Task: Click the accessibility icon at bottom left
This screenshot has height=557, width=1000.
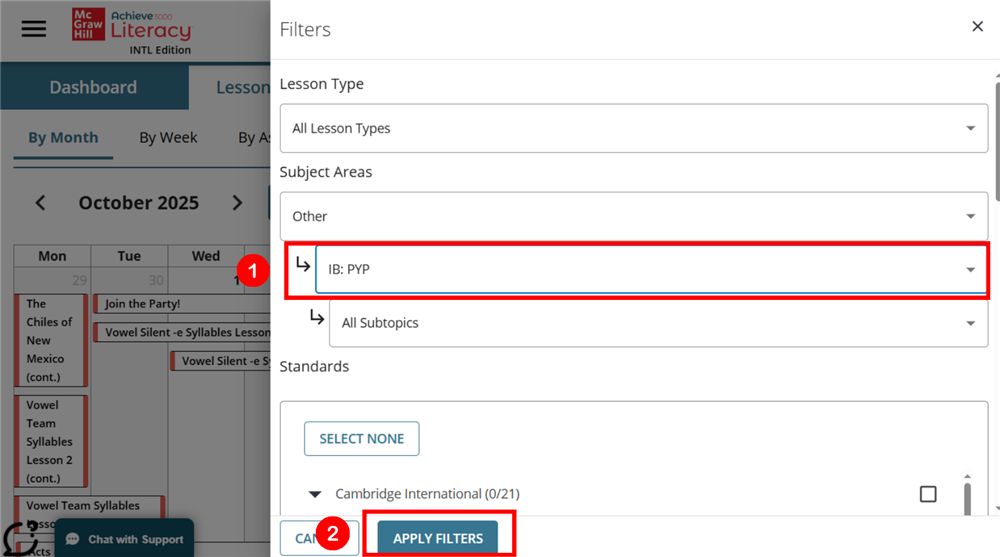Action: pyautogui.click(x=21, y=538)
